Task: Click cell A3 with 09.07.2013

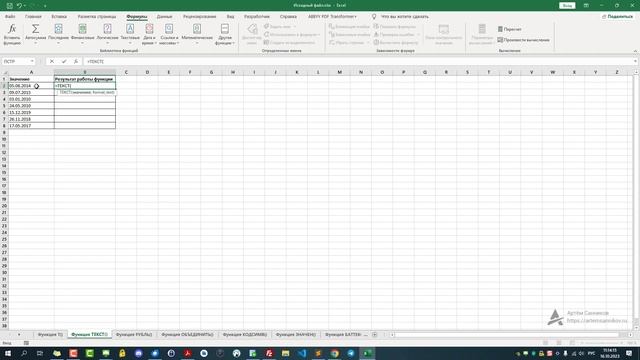Action: (31, 92)
